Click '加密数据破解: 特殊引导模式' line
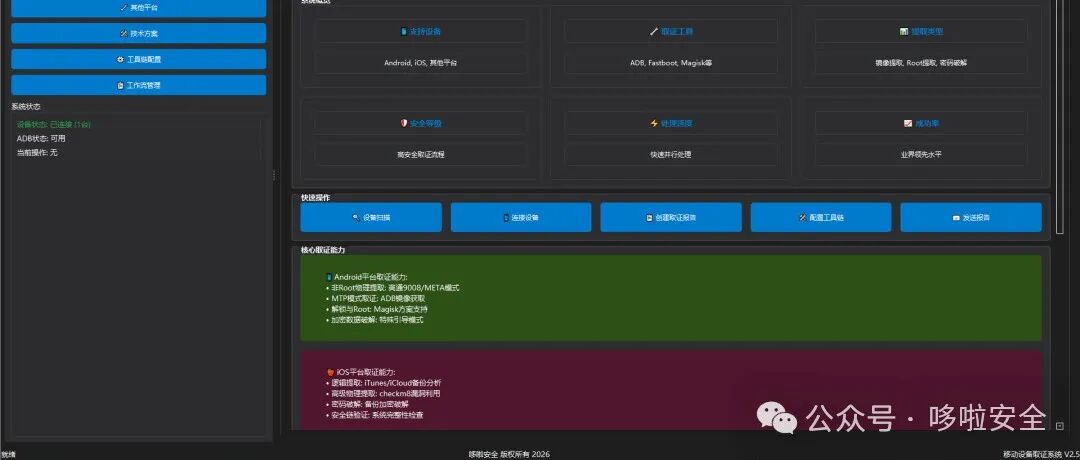 point(374,320)
